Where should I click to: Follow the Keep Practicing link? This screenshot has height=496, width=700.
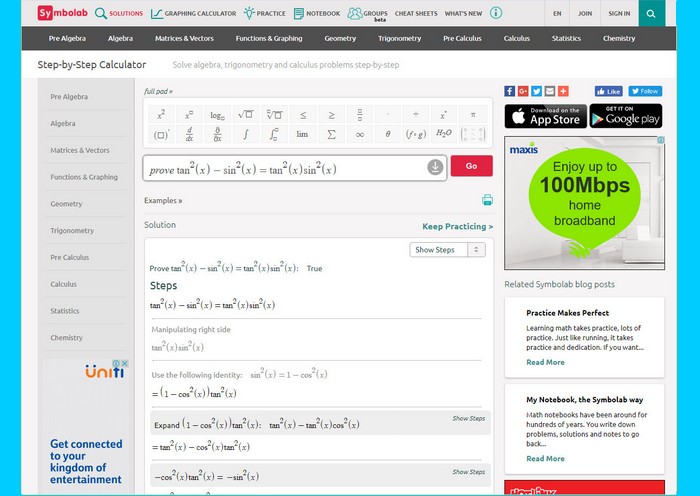(x=457, y=226)
